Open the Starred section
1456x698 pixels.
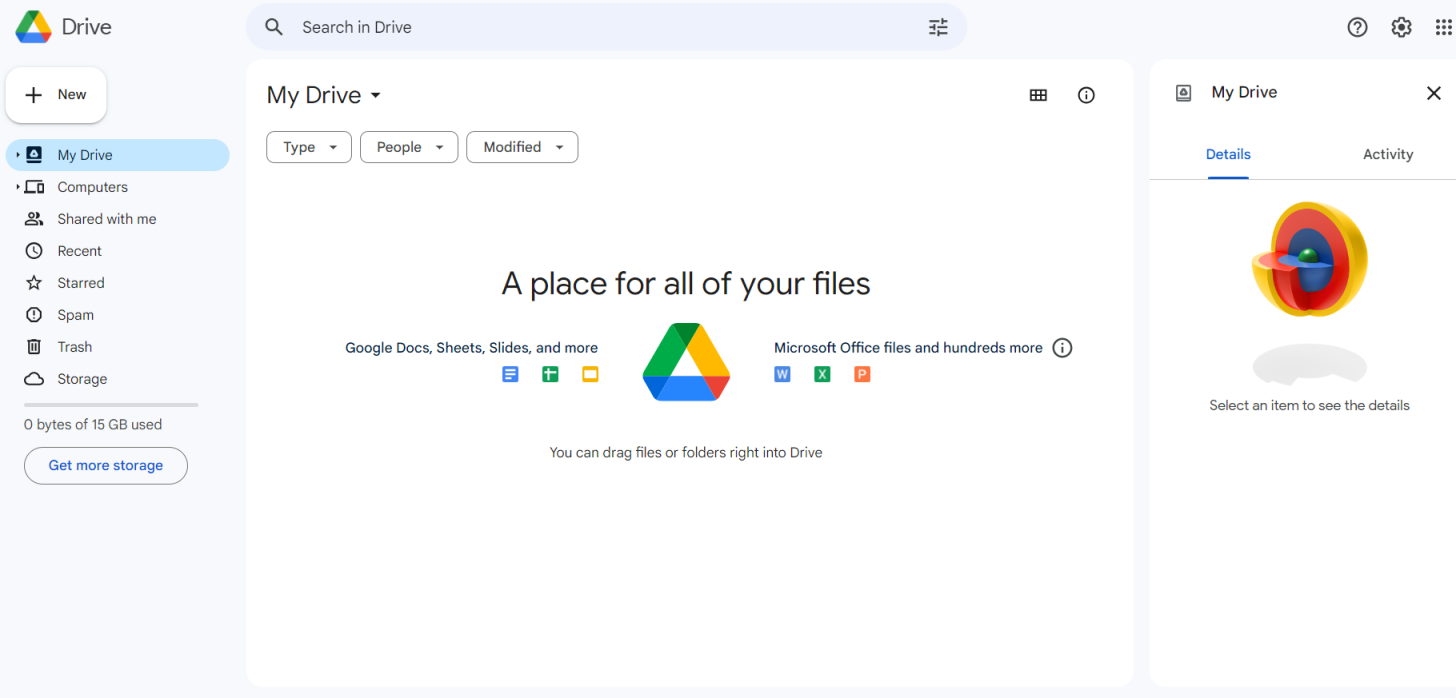click(80, 283)
